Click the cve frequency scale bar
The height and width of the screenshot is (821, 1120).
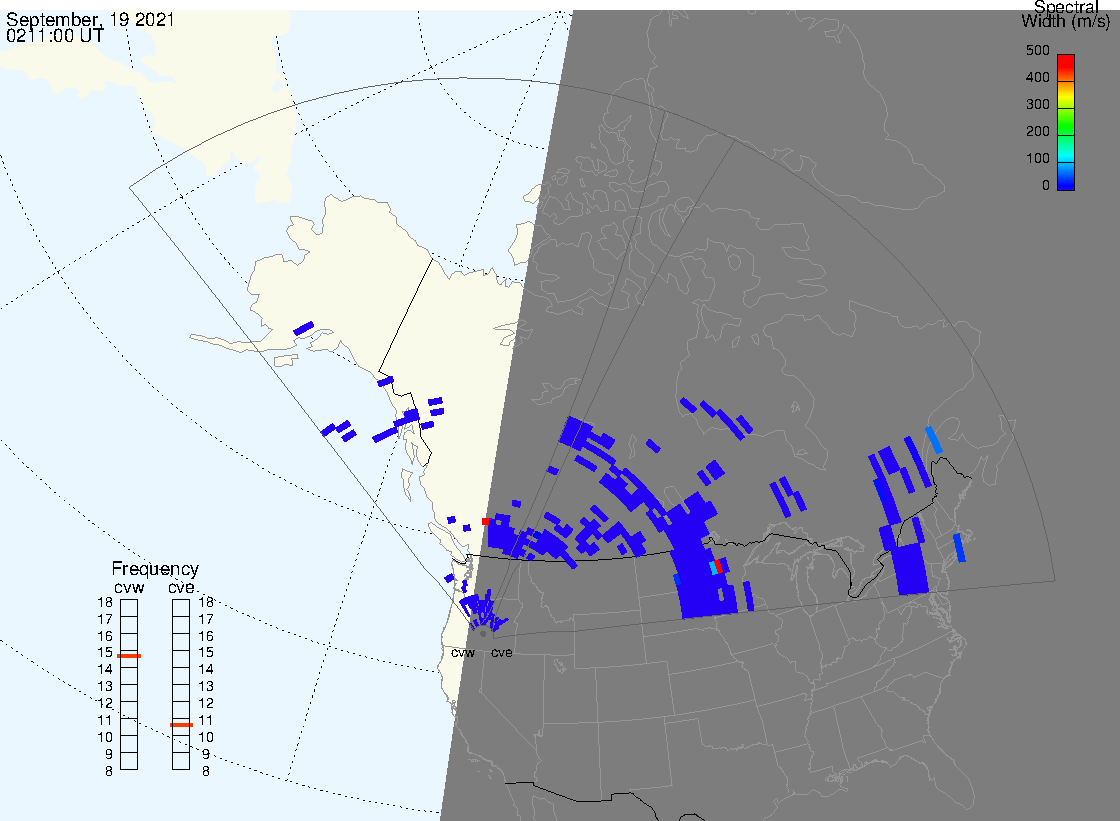181,685
